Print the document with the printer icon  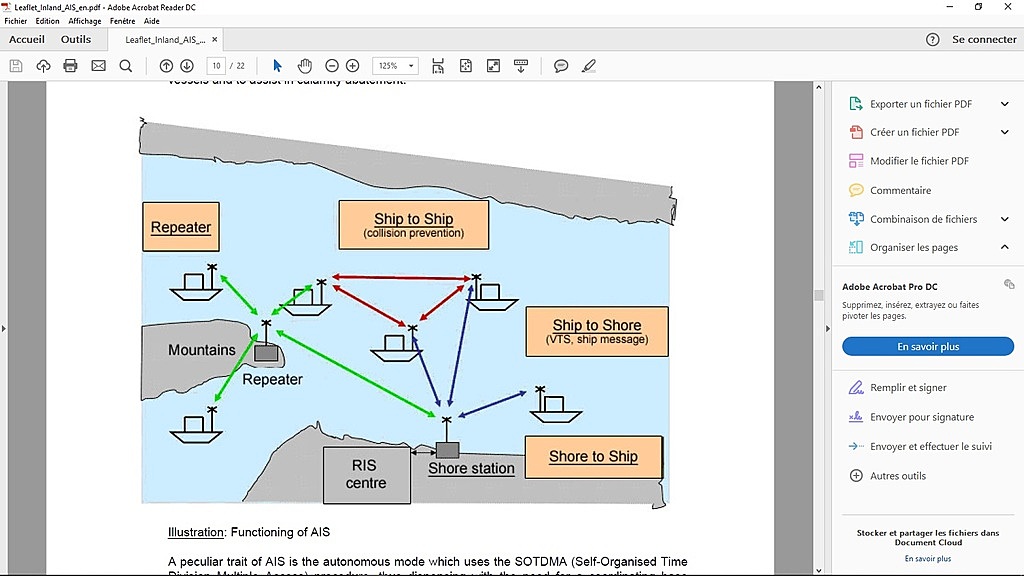pos(71,66)
